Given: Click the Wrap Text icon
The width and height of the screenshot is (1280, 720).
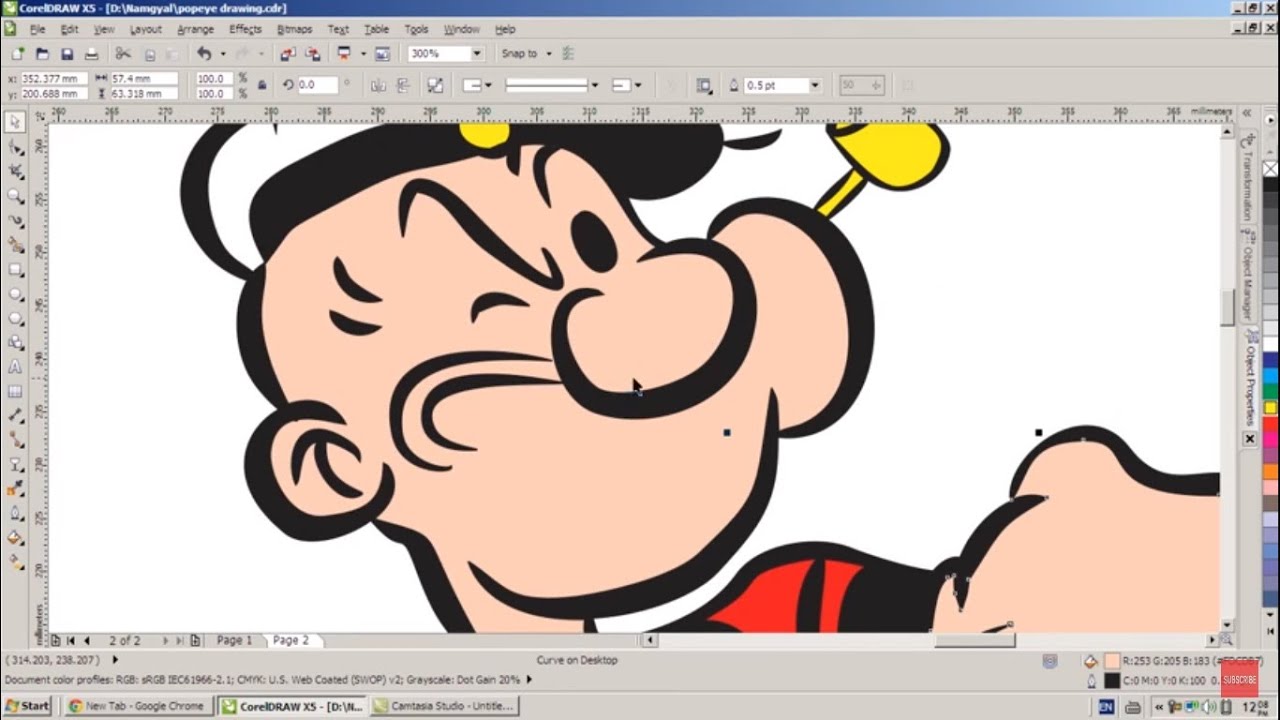Looking at the screenshot, I should (x=704, y=86).
